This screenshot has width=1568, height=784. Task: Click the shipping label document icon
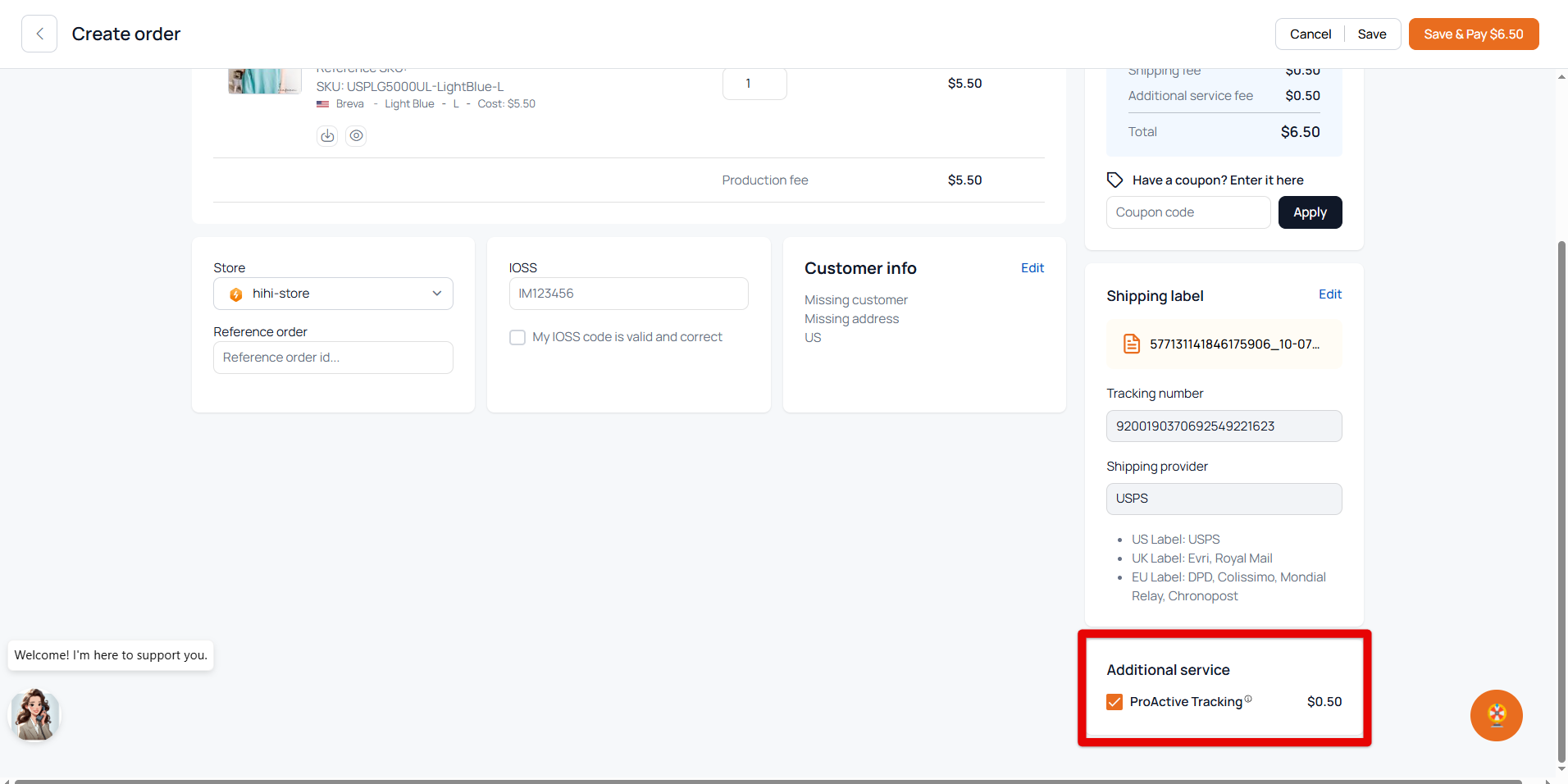coord(1132,344)
